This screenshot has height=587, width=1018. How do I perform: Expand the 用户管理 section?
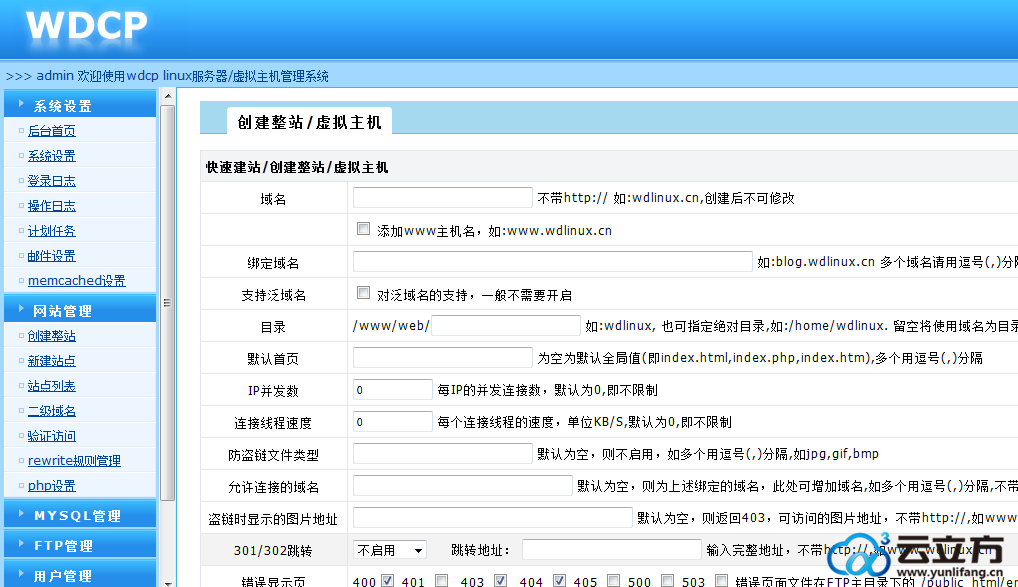click(80, 575)
